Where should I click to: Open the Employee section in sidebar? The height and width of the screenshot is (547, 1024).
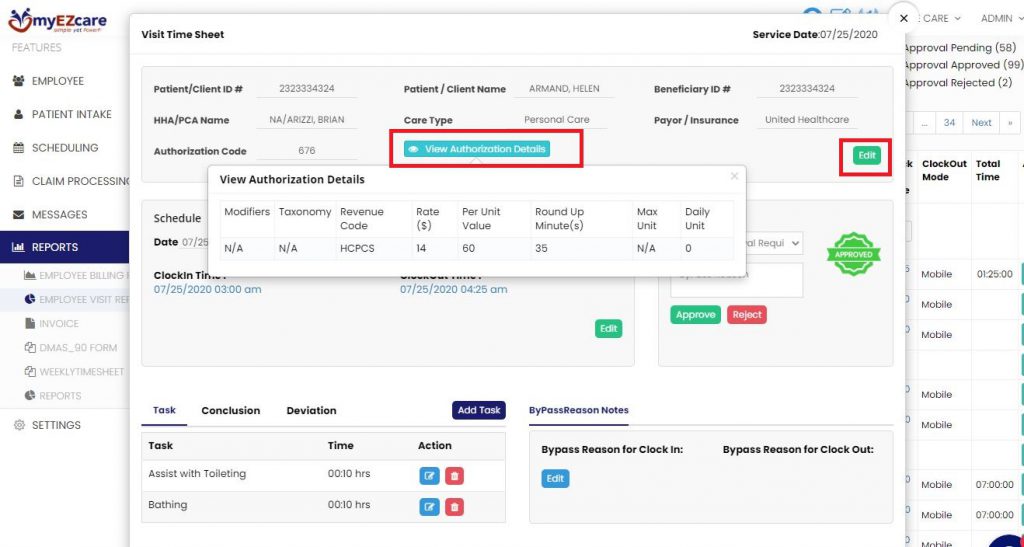(x=57, y=81)
